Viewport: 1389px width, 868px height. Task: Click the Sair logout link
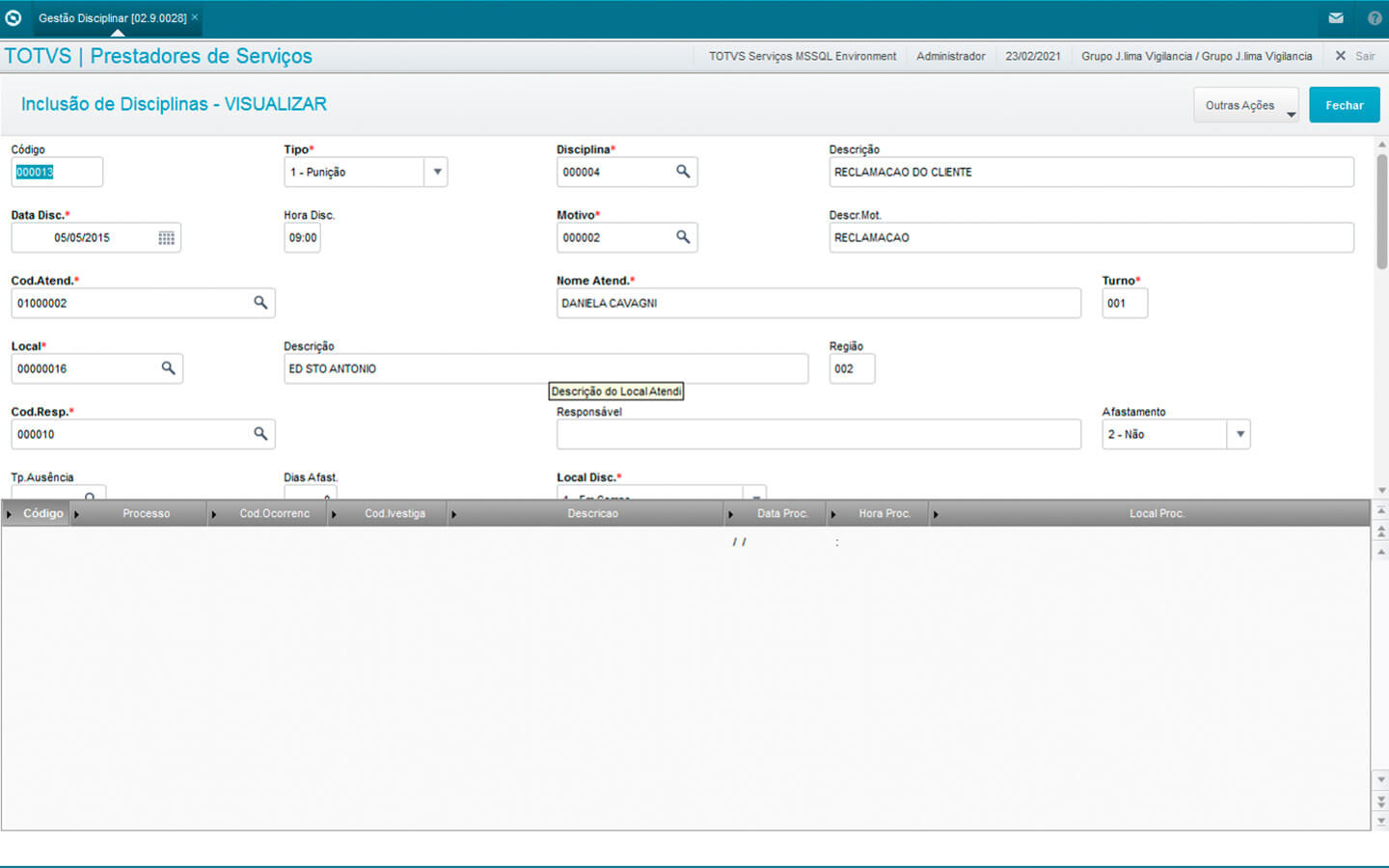[1364, 56]
